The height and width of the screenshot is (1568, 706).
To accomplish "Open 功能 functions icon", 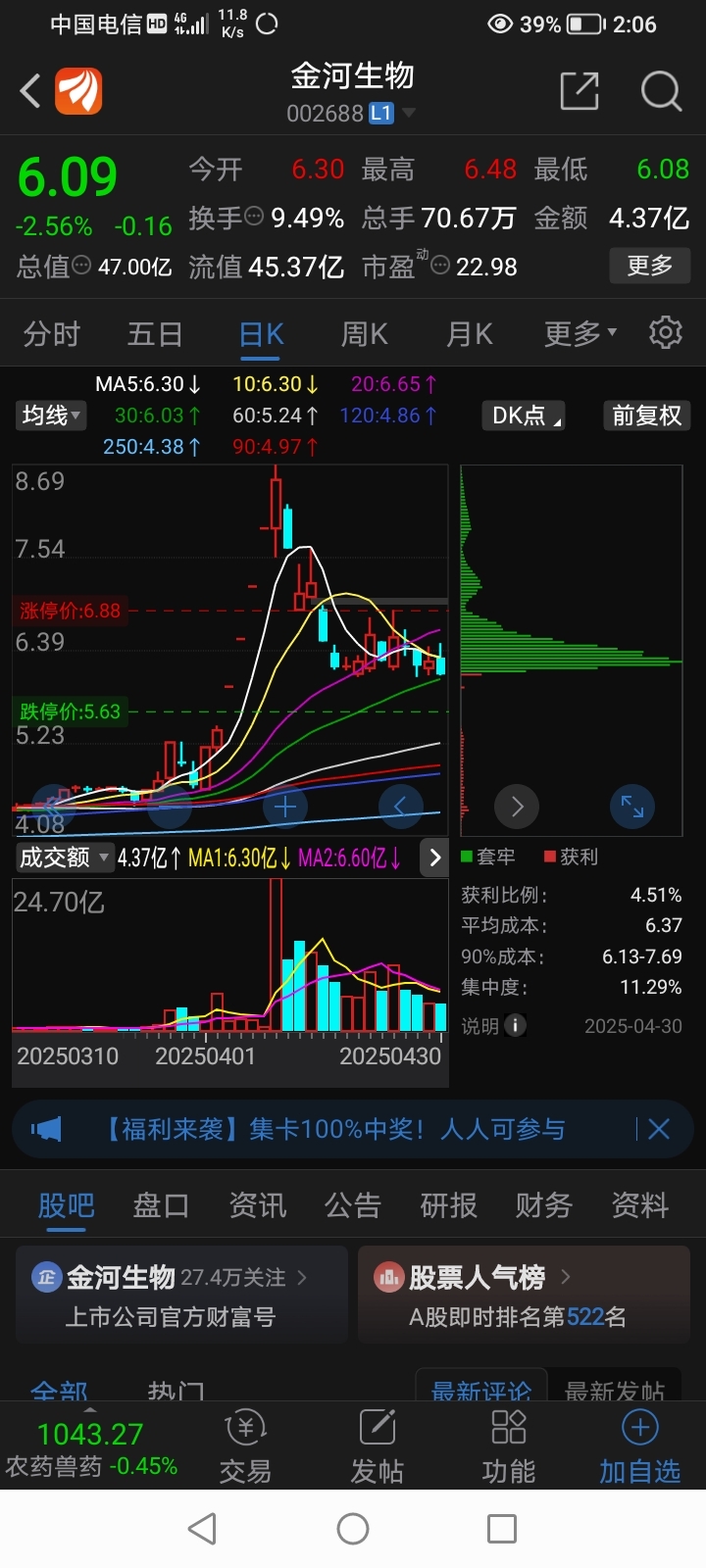I will tap(509, 1446).
